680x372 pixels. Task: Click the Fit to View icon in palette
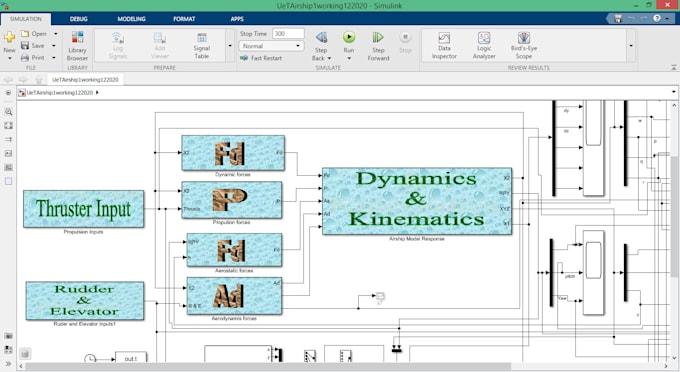click(8, 125)
